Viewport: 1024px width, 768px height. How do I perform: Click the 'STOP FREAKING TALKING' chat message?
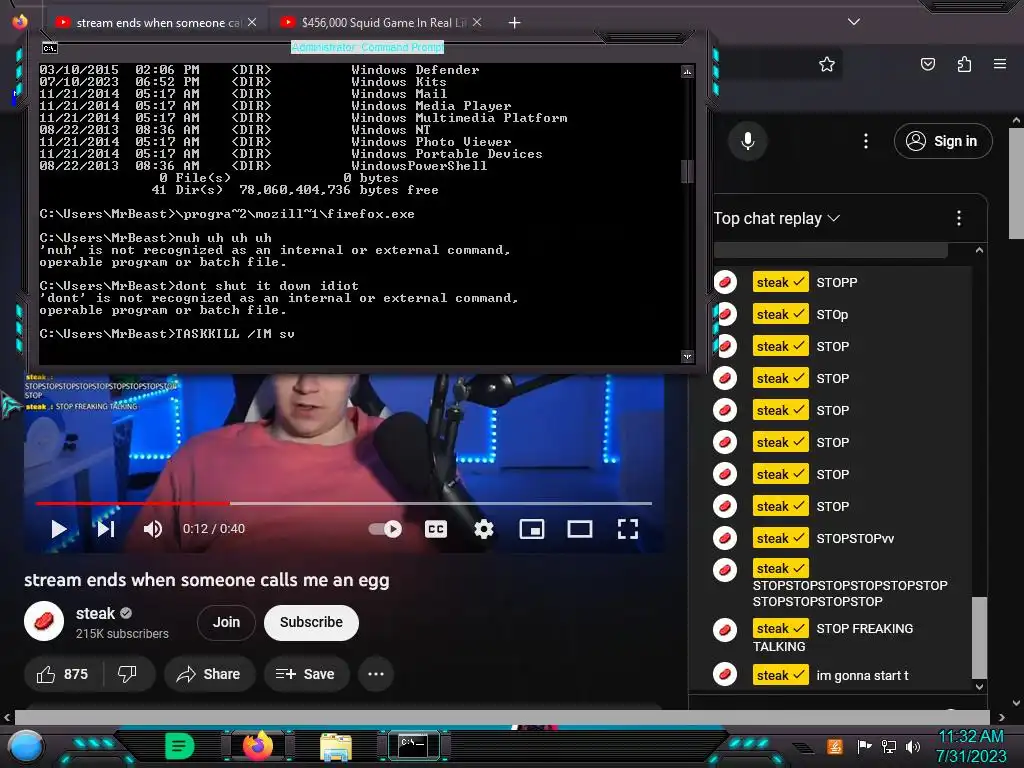[833, 637]
